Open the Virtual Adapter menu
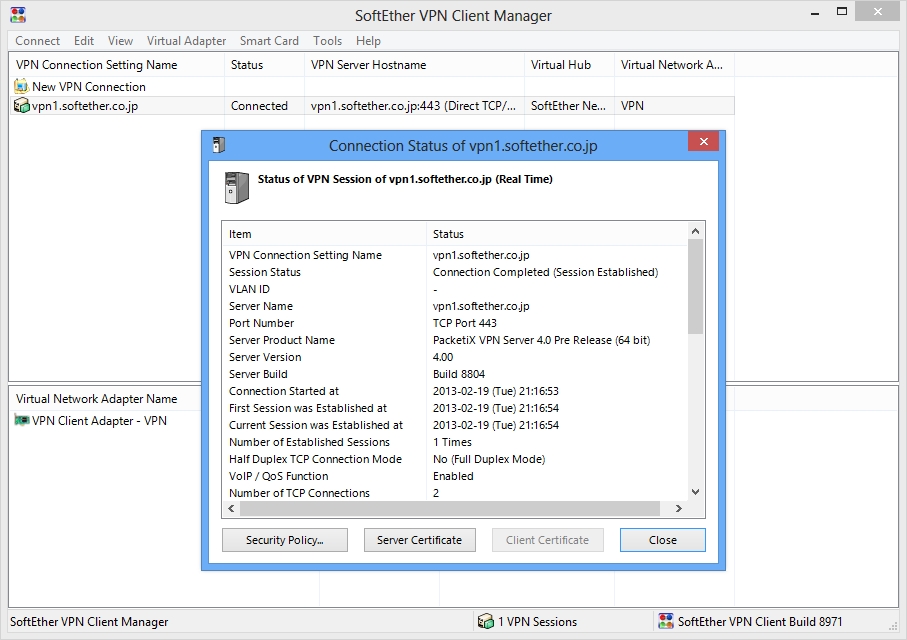This screenshot has width=907, height=640. point(186,40)
